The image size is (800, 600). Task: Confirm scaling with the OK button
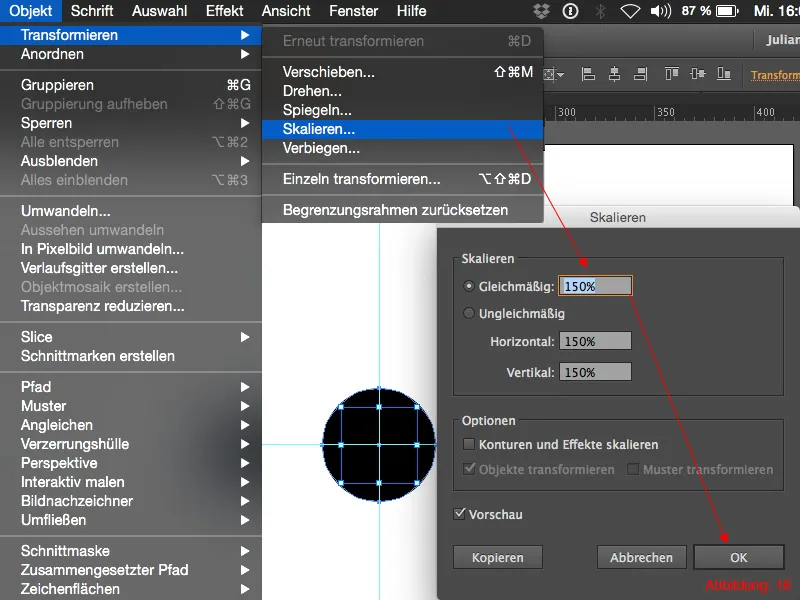coord(738,557)
